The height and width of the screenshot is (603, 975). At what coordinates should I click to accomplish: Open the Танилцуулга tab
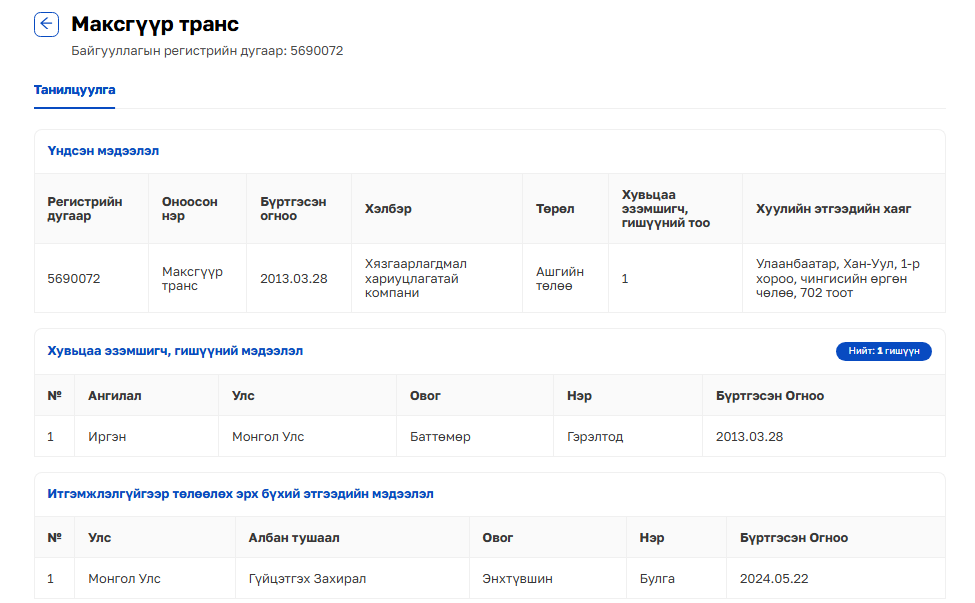tap(74, 90)
